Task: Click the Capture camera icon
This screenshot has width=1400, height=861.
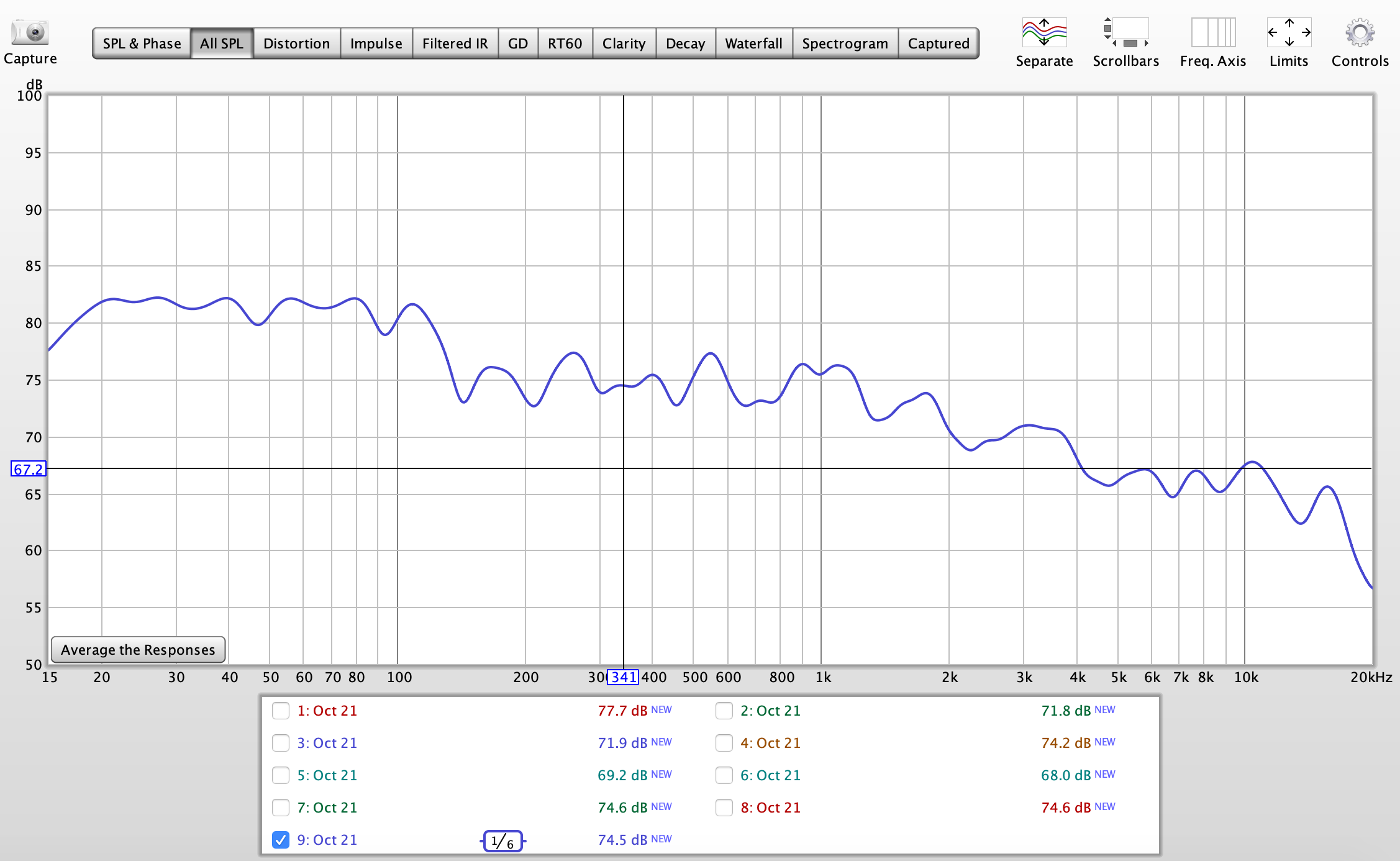Action: (29, 32)
